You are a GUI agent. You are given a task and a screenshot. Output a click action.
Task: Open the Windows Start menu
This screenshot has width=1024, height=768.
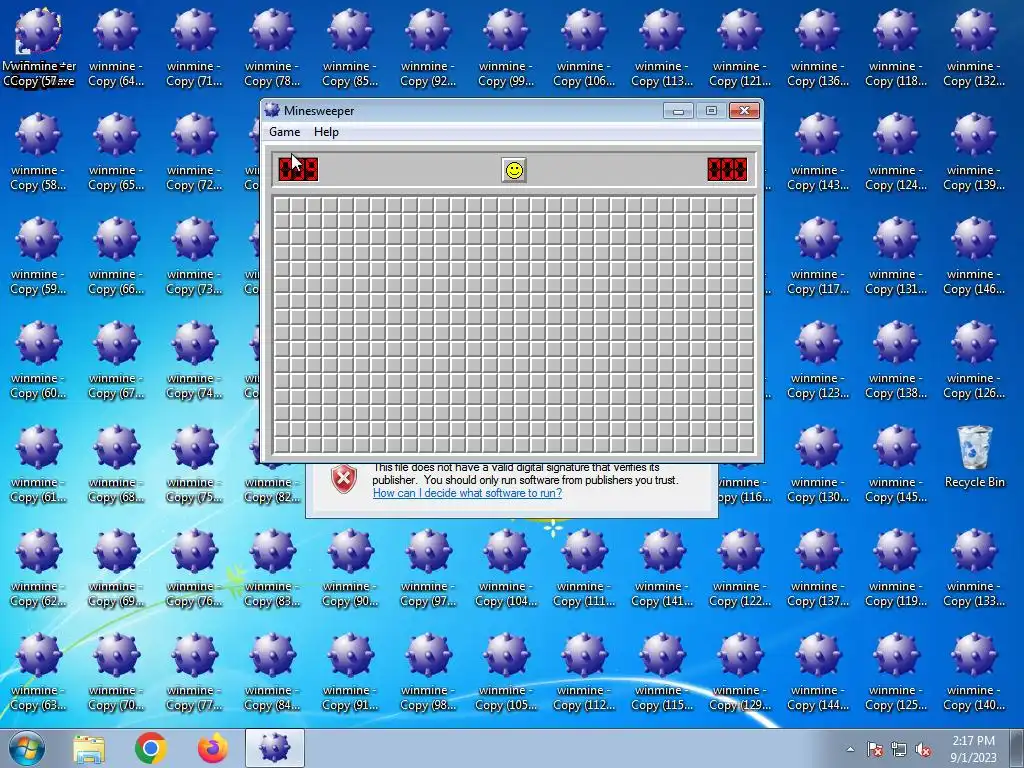[27, 748]
